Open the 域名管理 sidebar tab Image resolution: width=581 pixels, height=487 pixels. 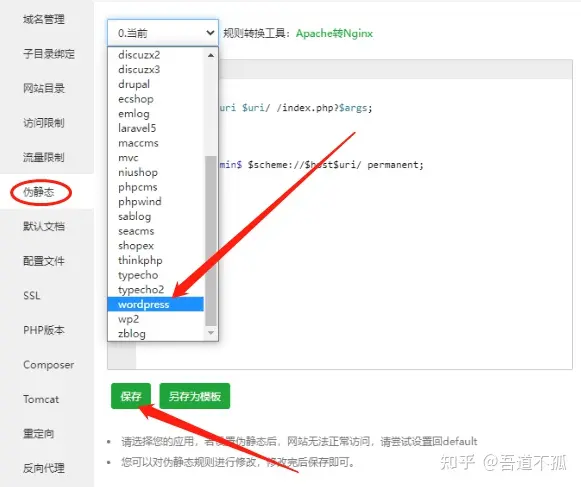[44, 19]
